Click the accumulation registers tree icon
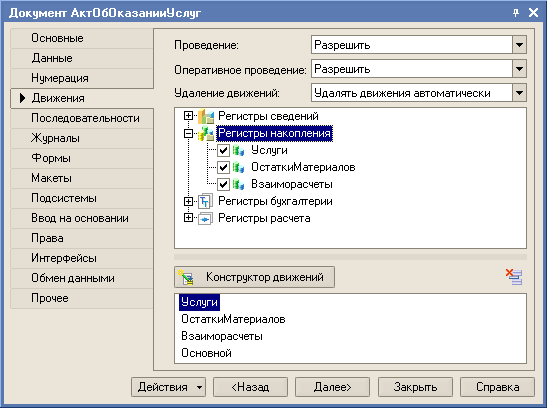Screen dimensions: 547x408 pyautogui.click(x=206, y=133)
